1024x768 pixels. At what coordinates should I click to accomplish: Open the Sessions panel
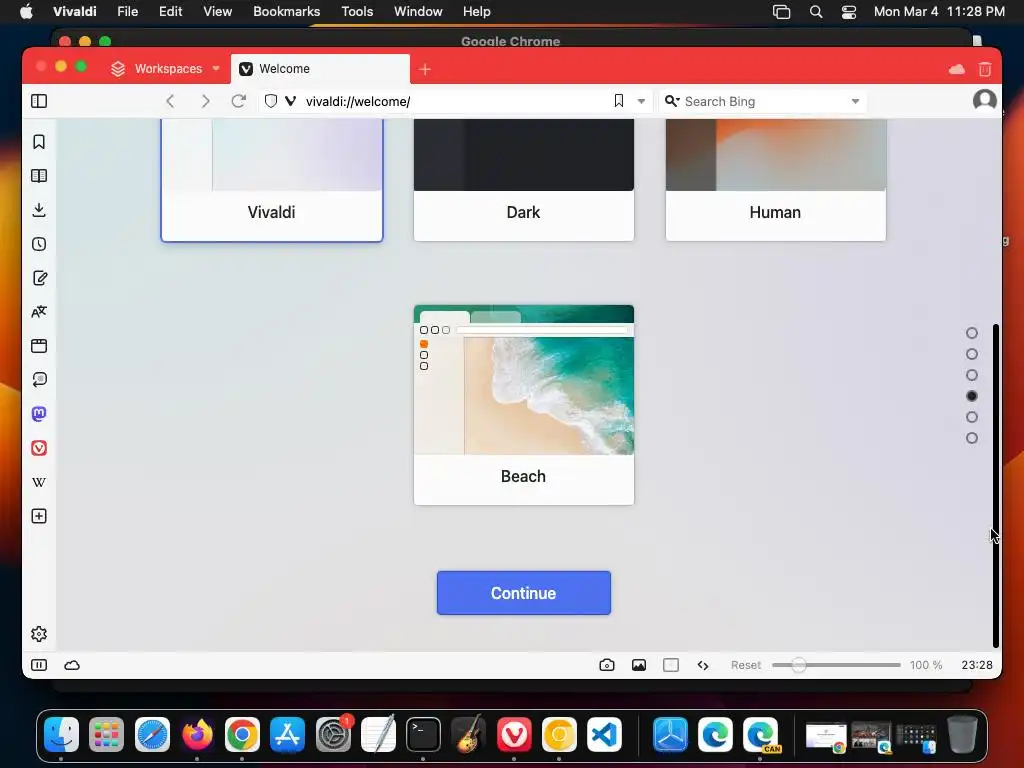click(39, 379)
